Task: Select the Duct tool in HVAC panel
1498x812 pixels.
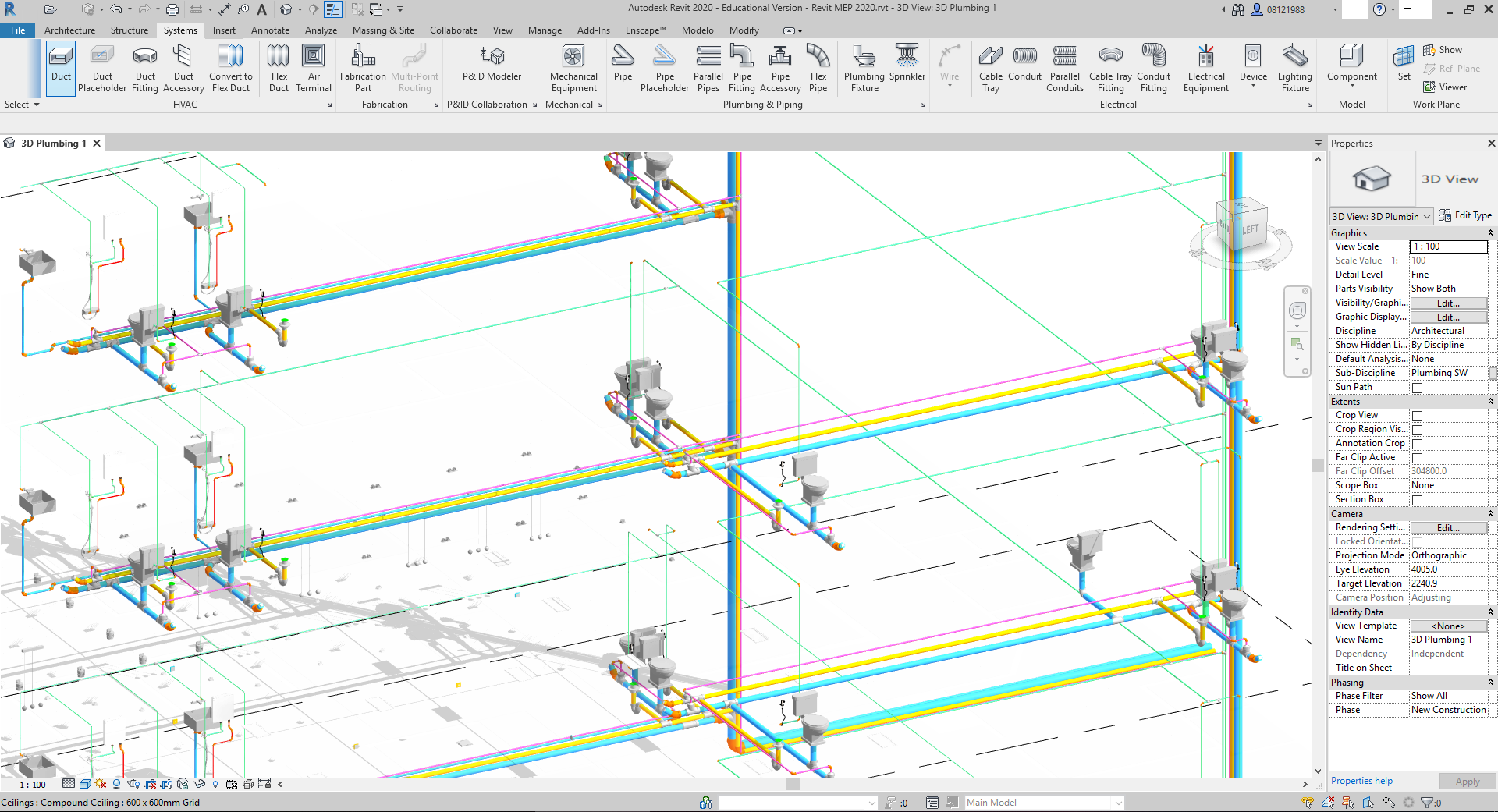Action: pyautogui.click(x=61, y=67)
